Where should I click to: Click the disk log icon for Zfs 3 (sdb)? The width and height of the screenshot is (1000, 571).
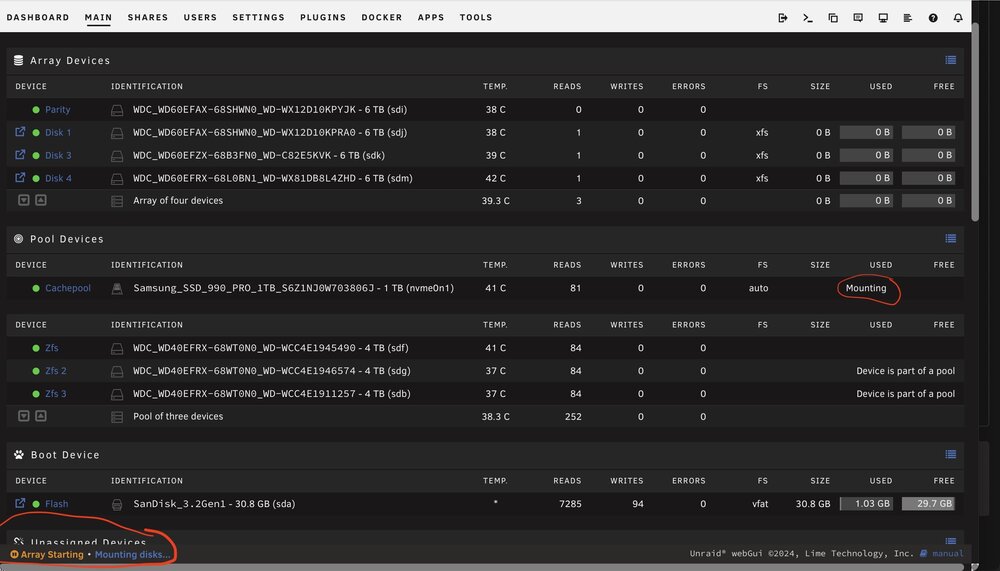click(x=117, y=395)
